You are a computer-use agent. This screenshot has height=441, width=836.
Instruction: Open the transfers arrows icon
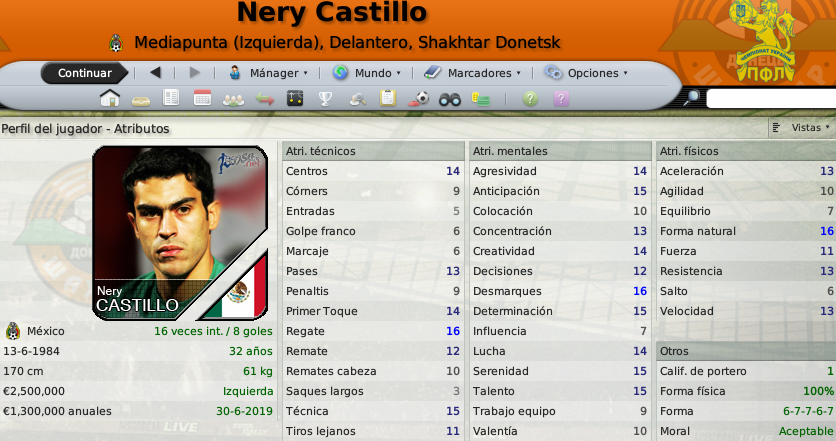click(264, 99)
